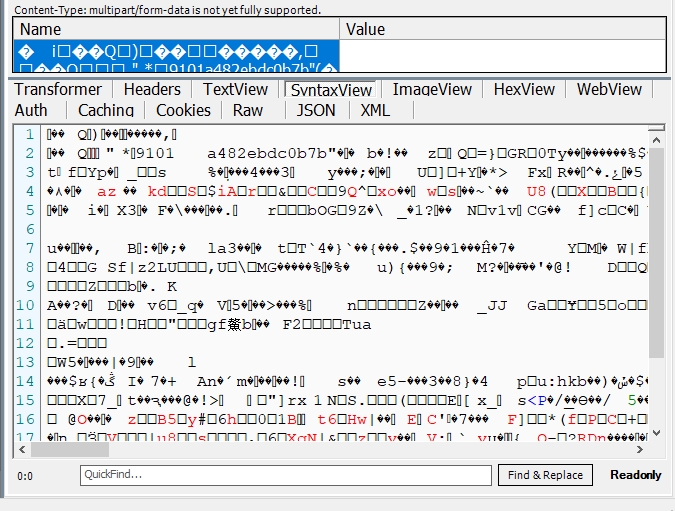Select the highlighted garbled Name row
Viewport: 675px width, 511px height.
(176, 56)
